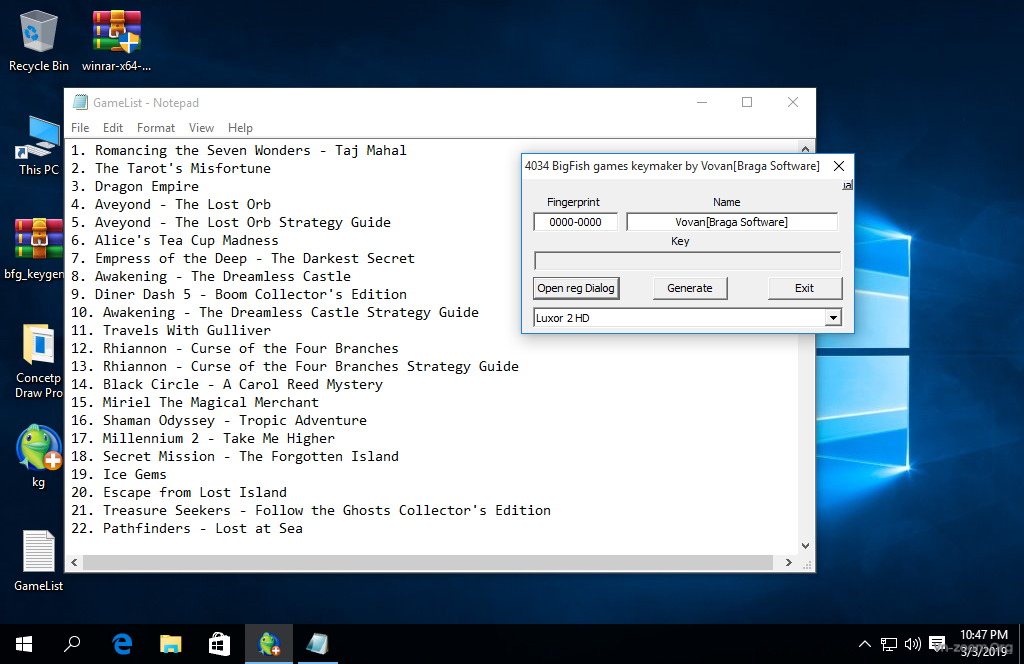Select the winrar-x64 installer desktop icon

pos(116,40)
